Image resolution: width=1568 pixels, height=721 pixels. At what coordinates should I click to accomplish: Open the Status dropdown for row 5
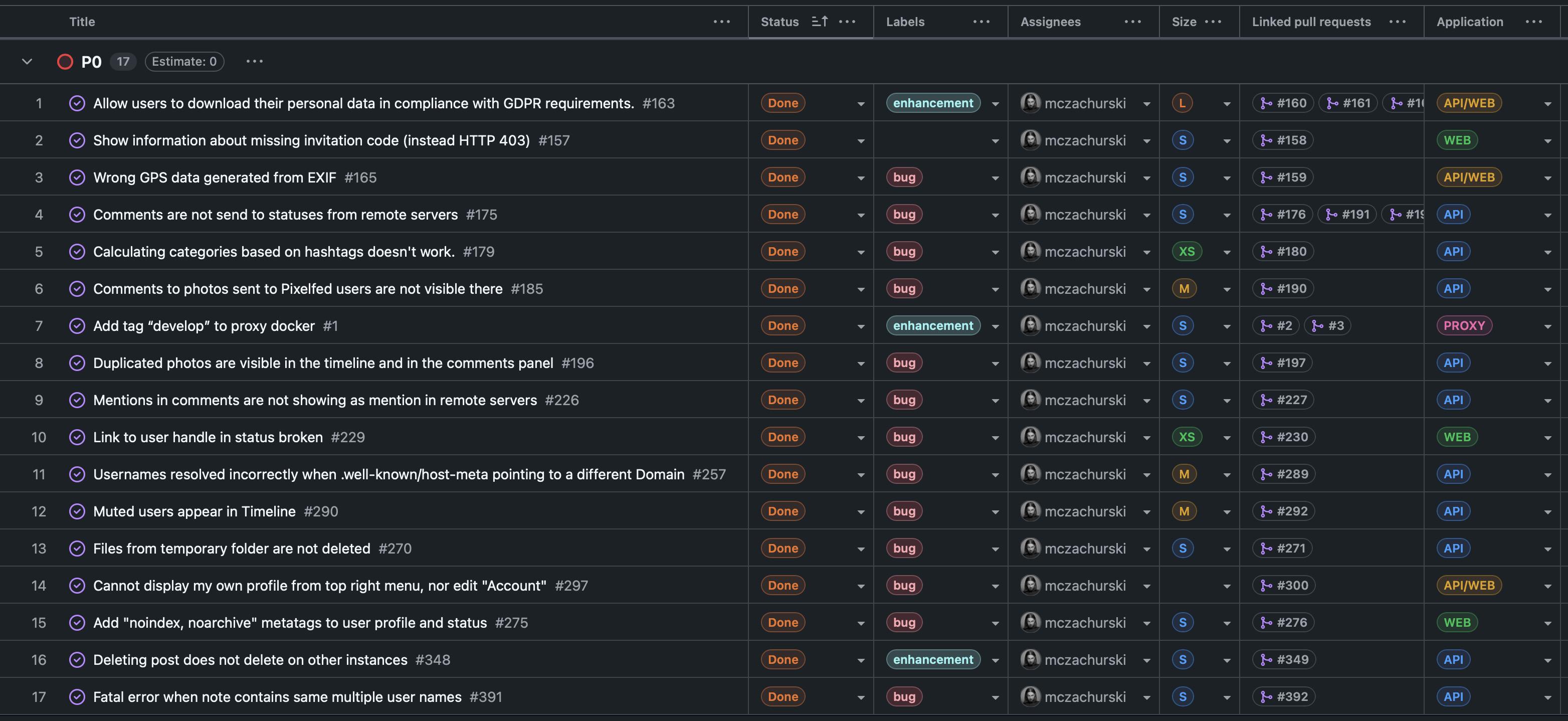click(x=861, y=252)
